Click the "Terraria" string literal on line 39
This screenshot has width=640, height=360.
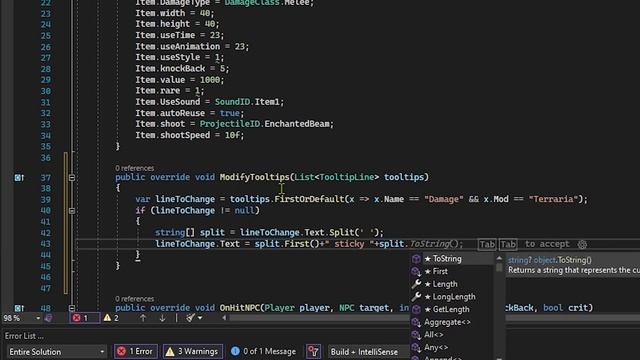[554, 199]
